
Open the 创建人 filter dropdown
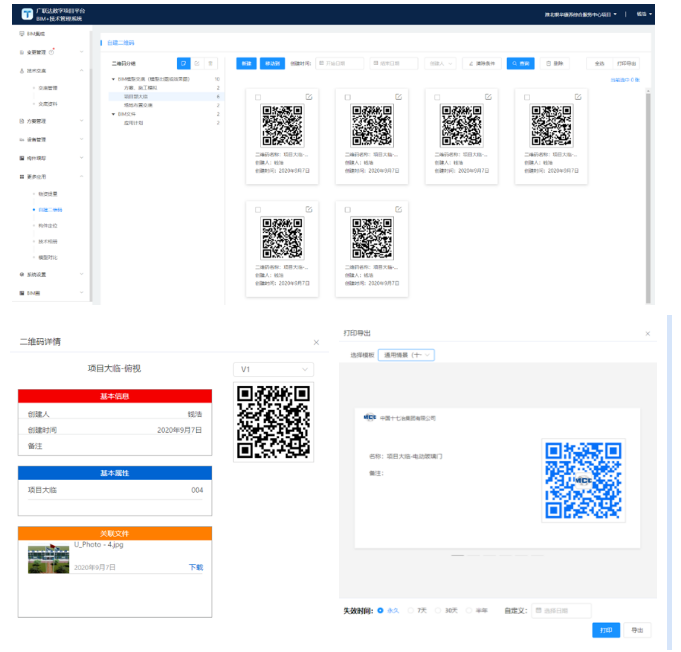[440, 63]
